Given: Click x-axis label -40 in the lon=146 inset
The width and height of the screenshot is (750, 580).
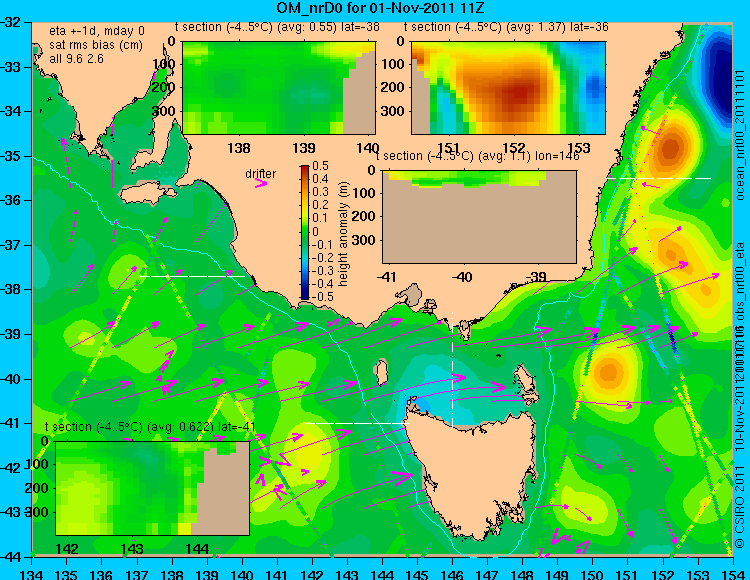Looking at the screenshot, I should [462, 277].
